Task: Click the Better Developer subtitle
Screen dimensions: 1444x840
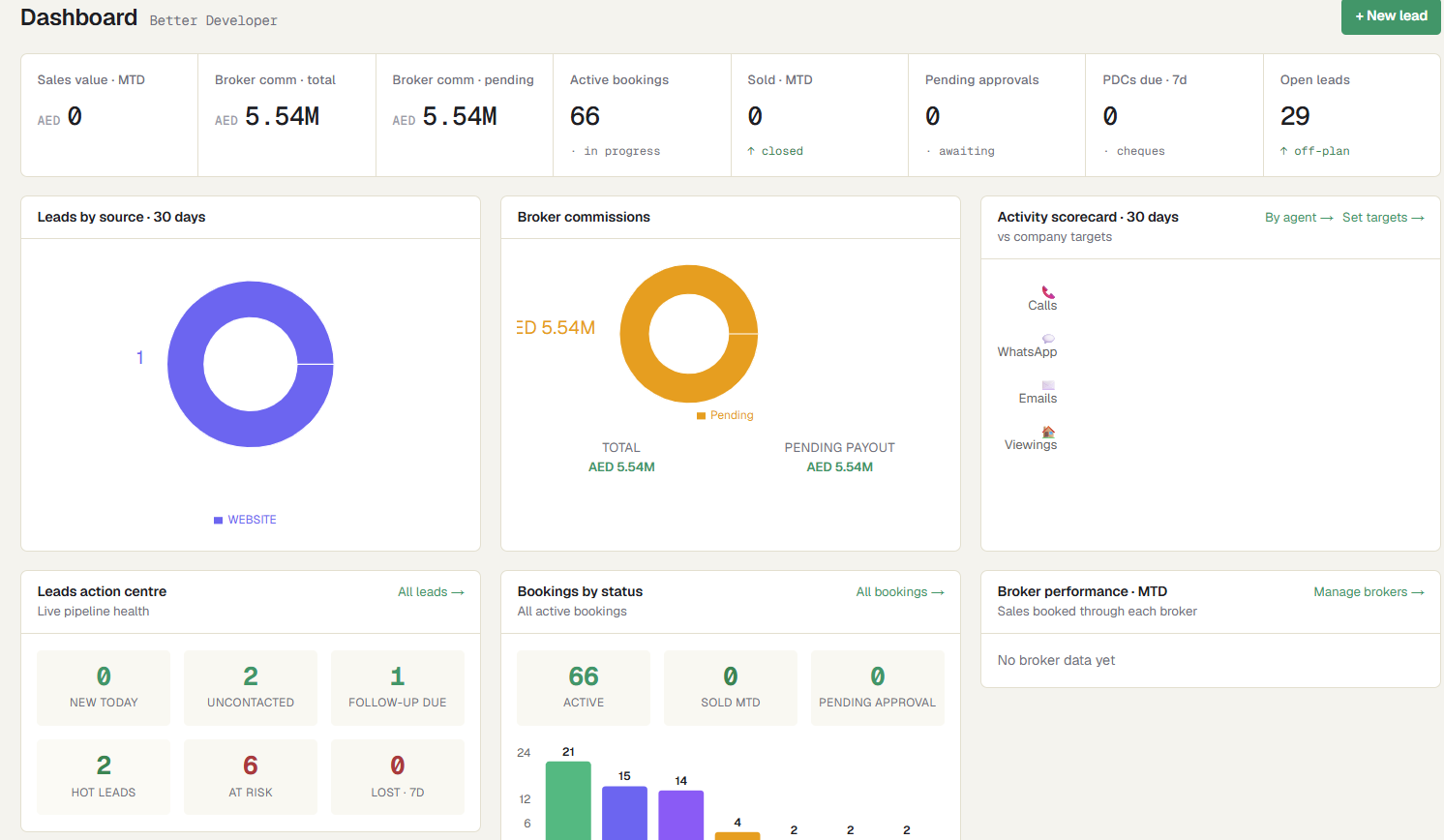Action: (213, 20)
